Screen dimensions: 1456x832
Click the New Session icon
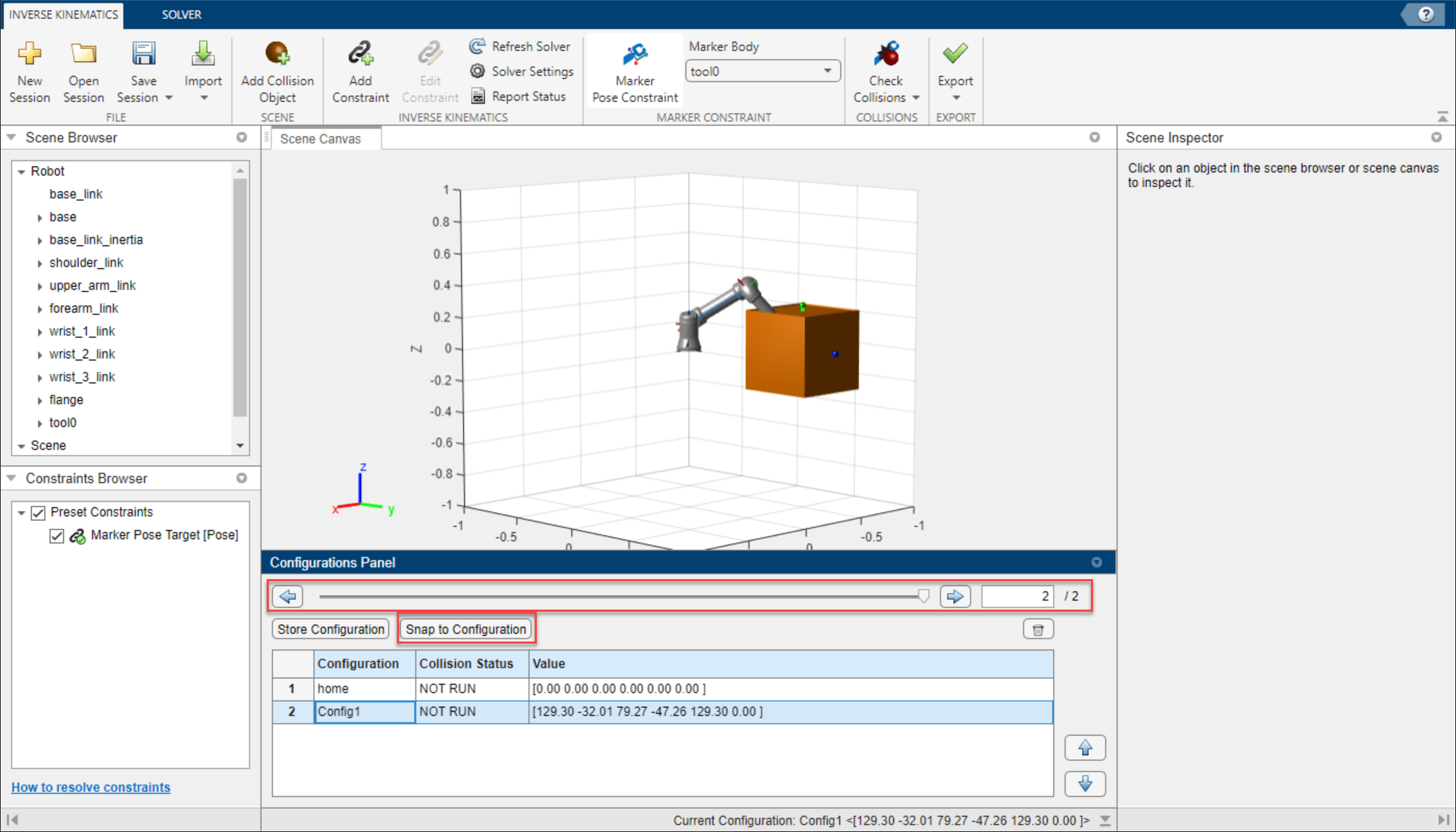29,54
